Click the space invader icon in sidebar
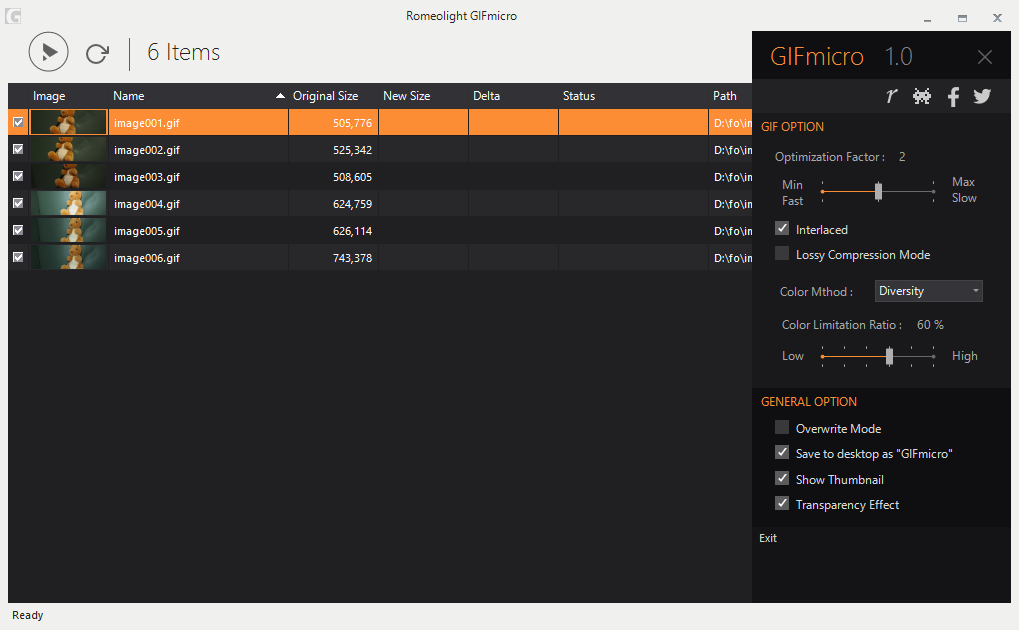 click(x=921, y=96)
